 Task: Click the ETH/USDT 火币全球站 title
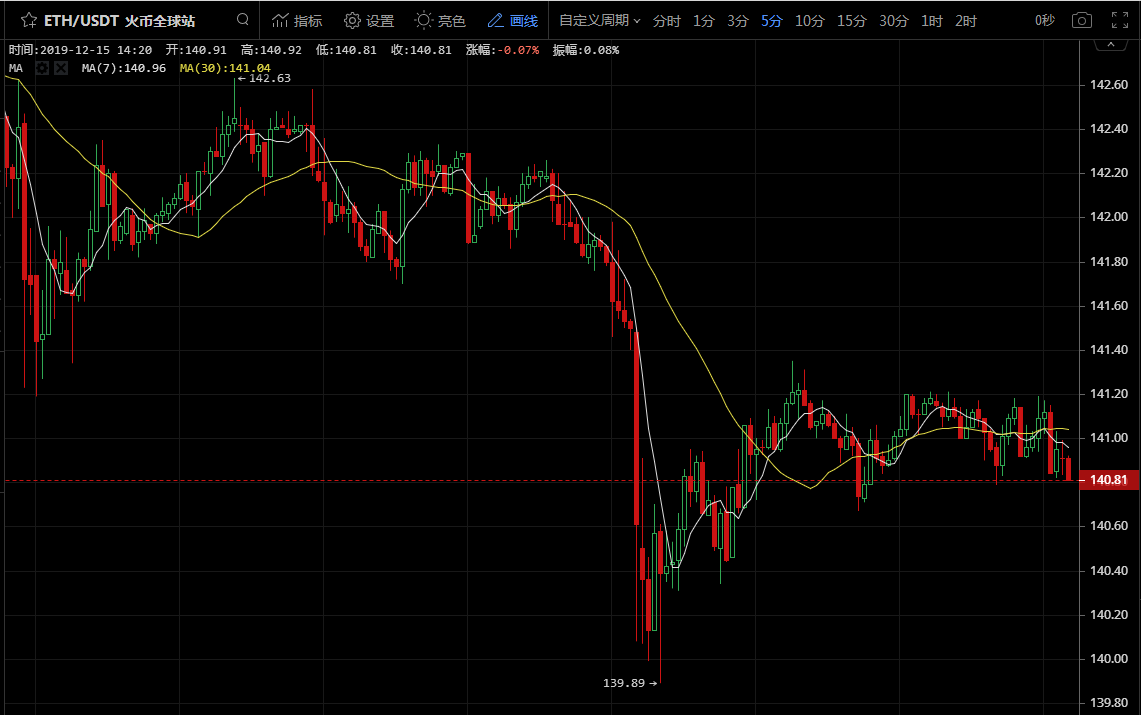pyautogui.click(x=119, y=21)
